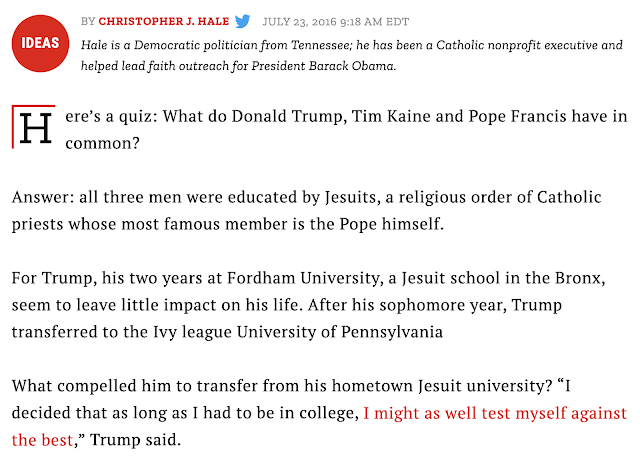Screen dimensions: 640x460
Task: Click 'Fordham University' in the third paragraph
Action: [x=303, y=278]
